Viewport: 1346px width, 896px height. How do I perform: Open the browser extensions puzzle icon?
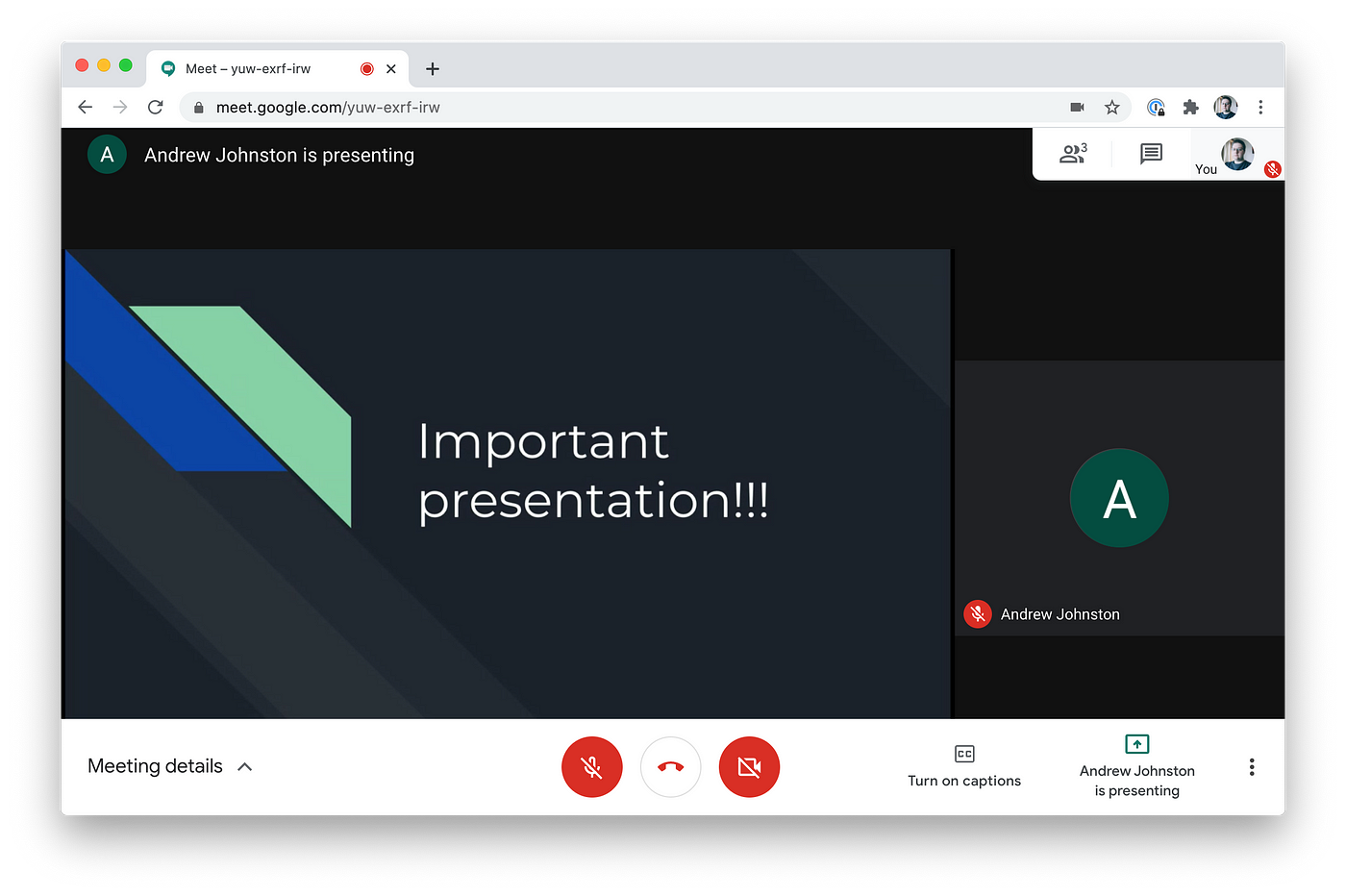click(x=1190, y=107)
